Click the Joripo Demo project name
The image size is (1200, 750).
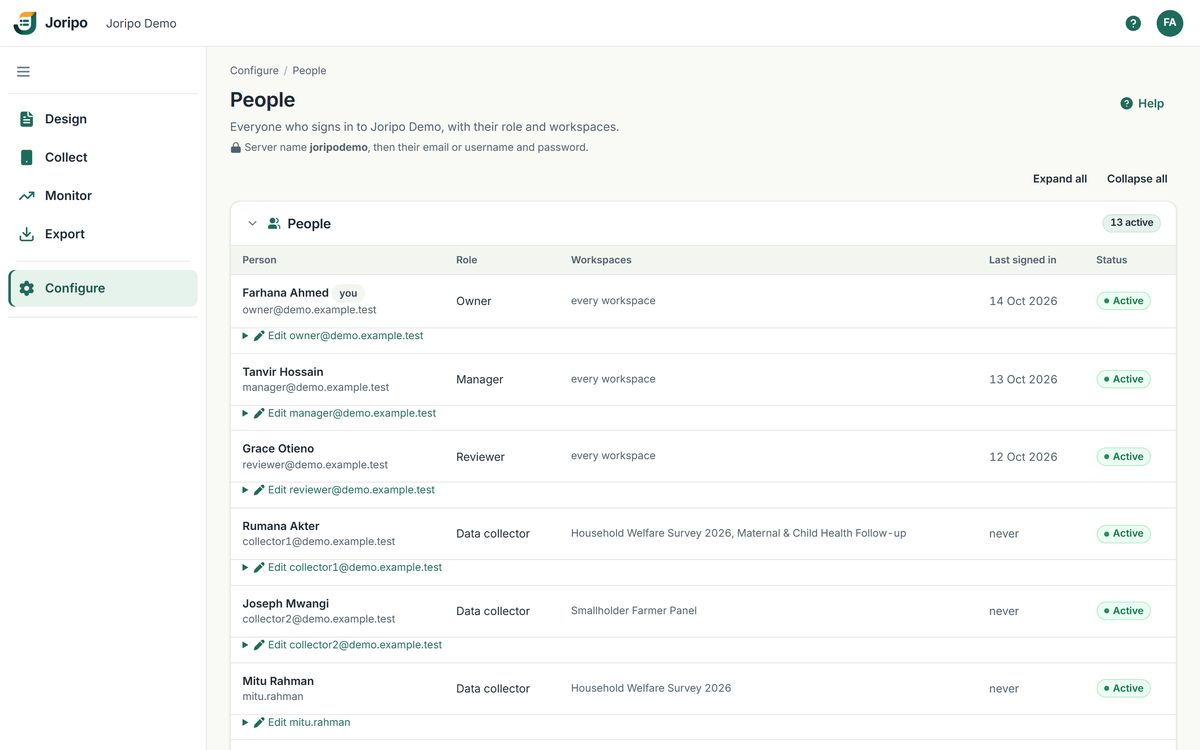tap(141, 23)
